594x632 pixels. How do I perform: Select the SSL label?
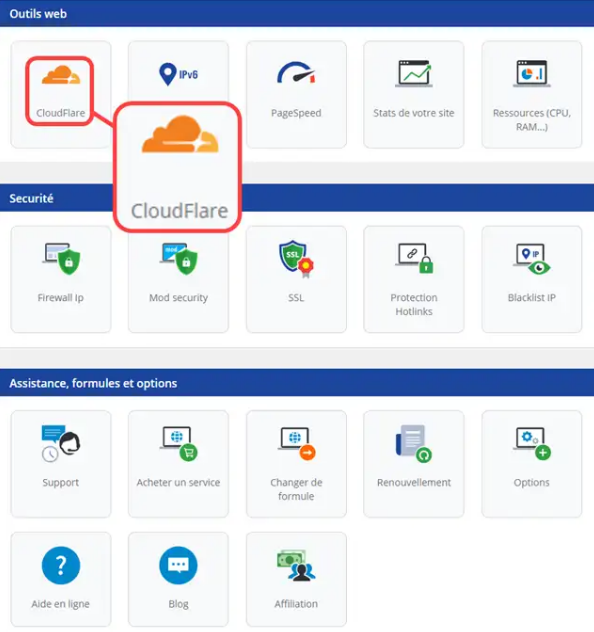coord(296,297)
